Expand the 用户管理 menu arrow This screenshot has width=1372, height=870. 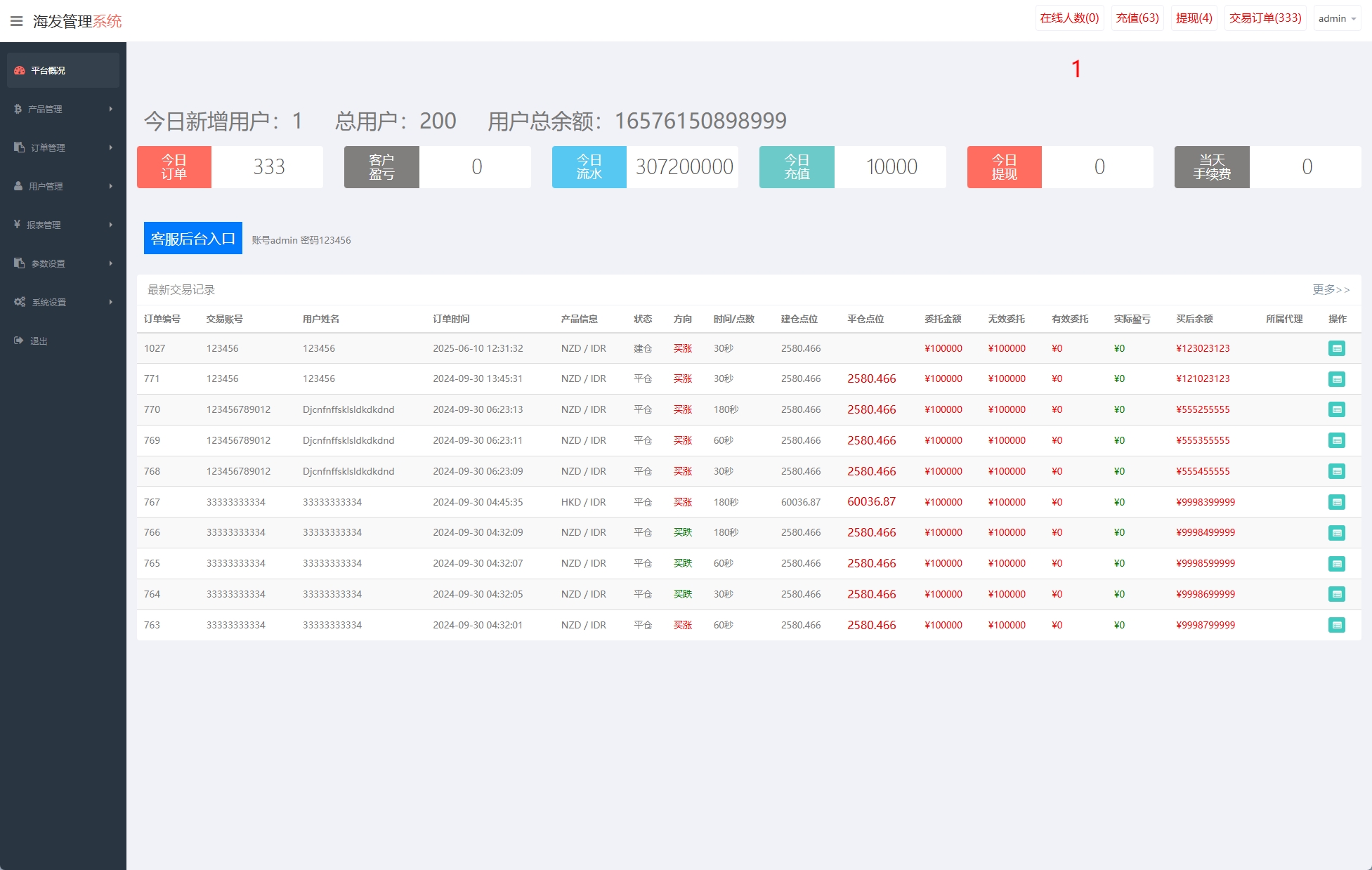110,186
